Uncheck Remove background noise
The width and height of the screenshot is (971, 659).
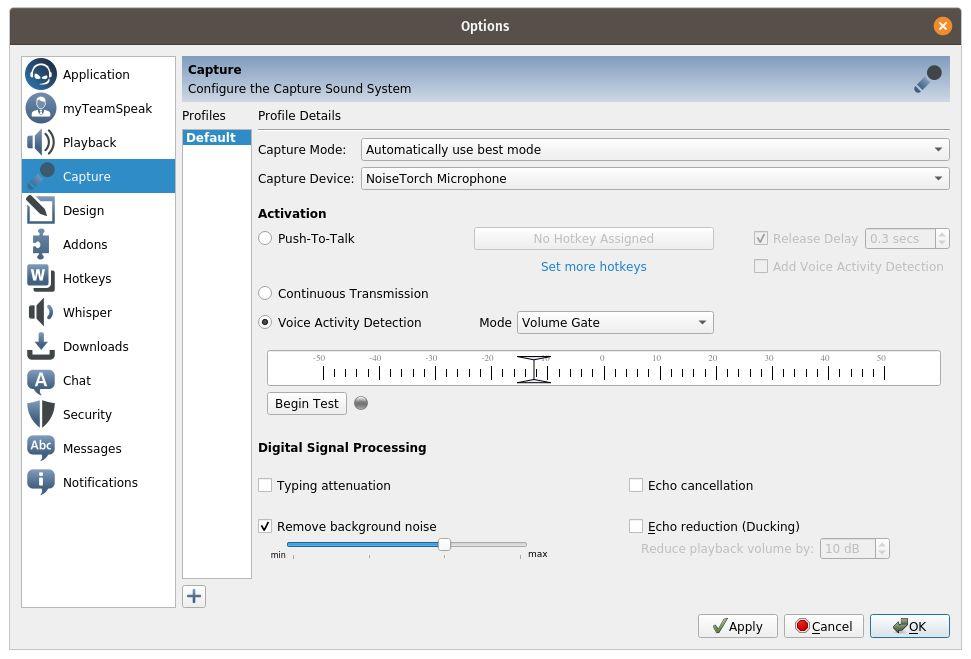[x=265, y=526]
